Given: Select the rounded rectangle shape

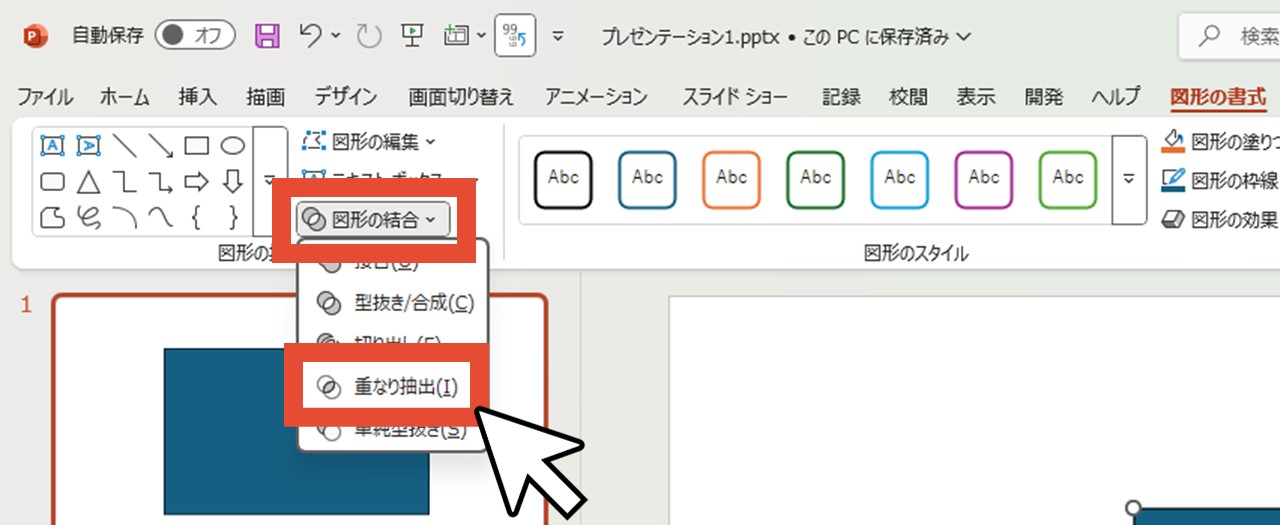Looking at the screenshot, I should (x=52, y=182).
